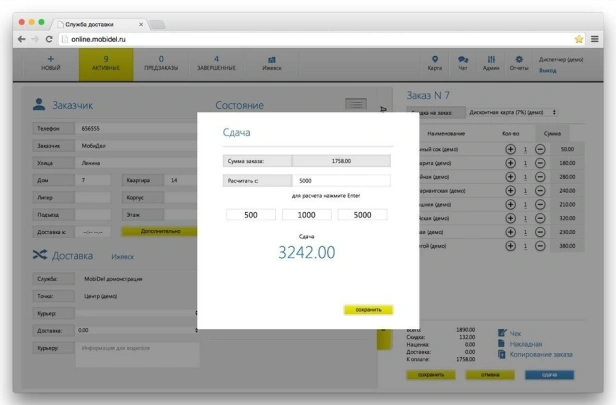Open the Чат chat icon

[x=463, y=59]
